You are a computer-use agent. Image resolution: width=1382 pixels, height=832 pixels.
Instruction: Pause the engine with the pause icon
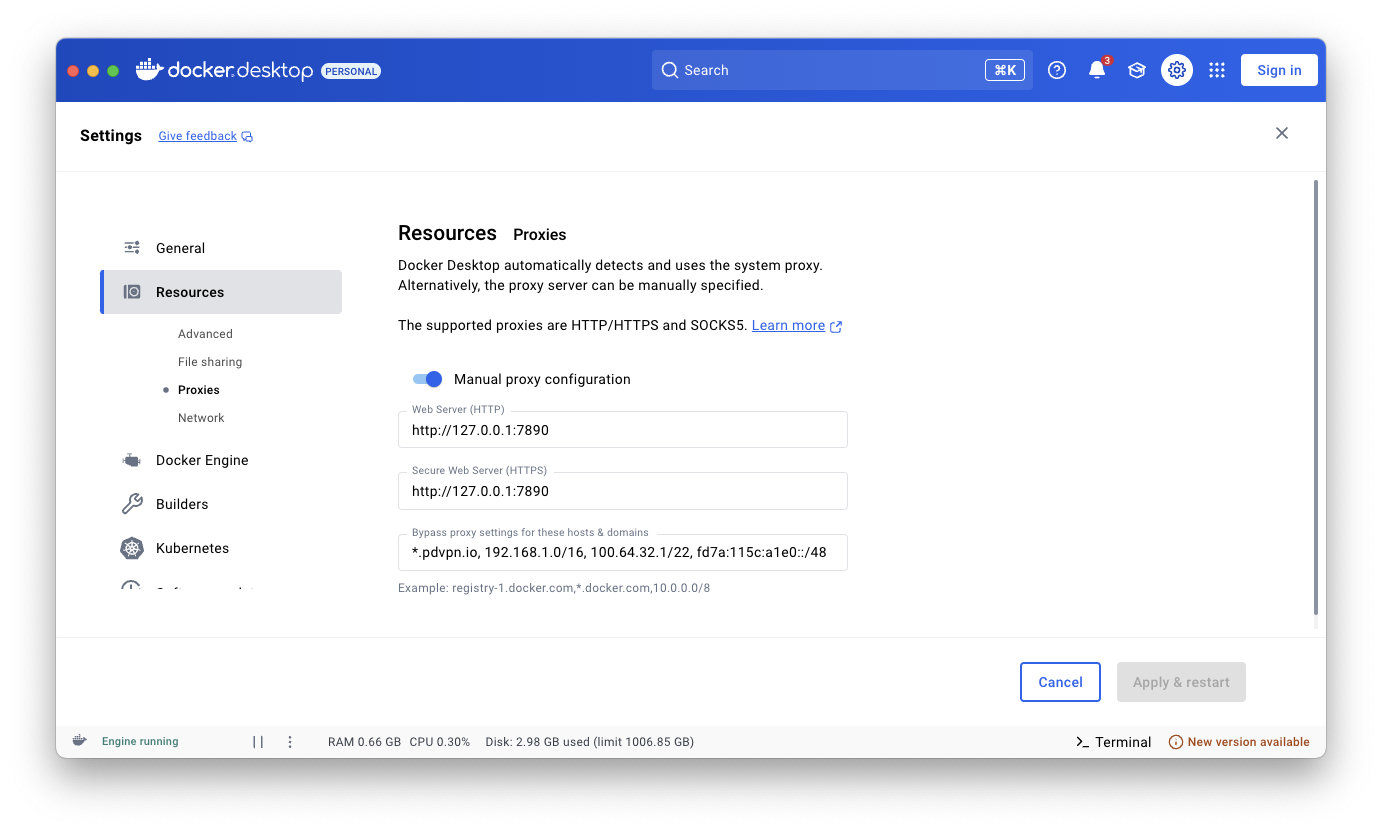[258, 742]
